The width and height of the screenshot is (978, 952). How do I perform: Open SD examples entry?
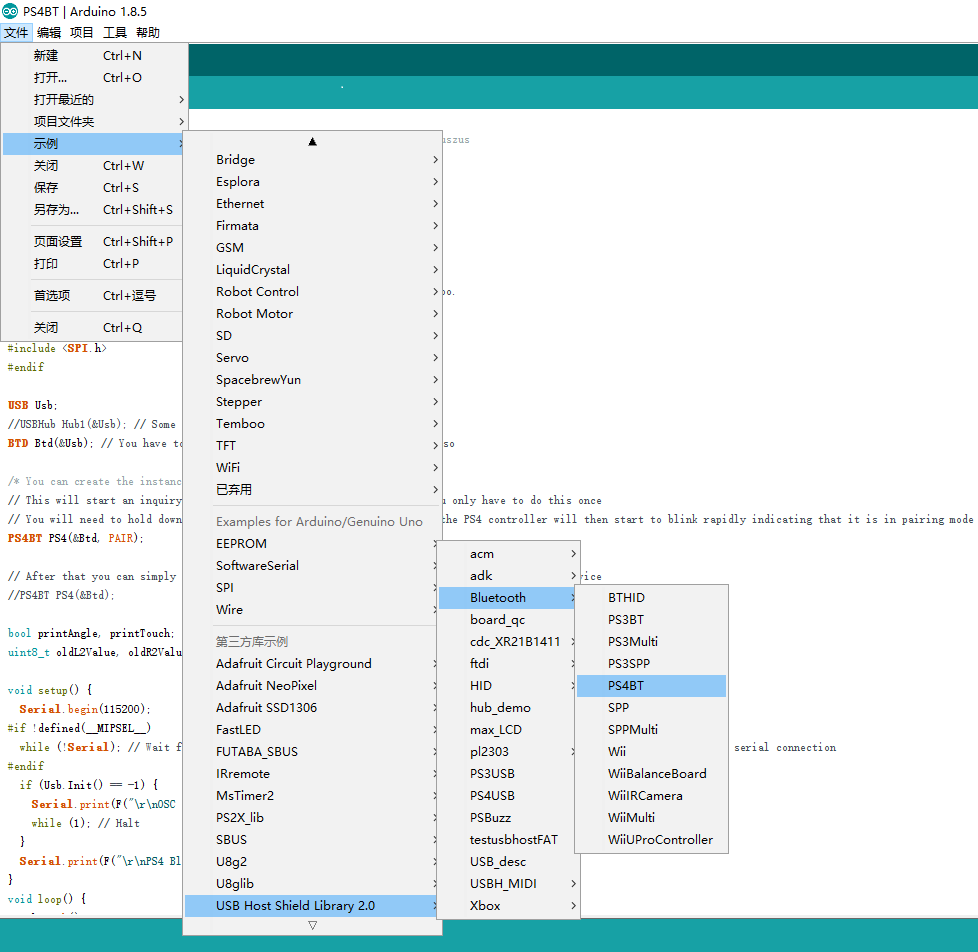click(x=312, y=336)
